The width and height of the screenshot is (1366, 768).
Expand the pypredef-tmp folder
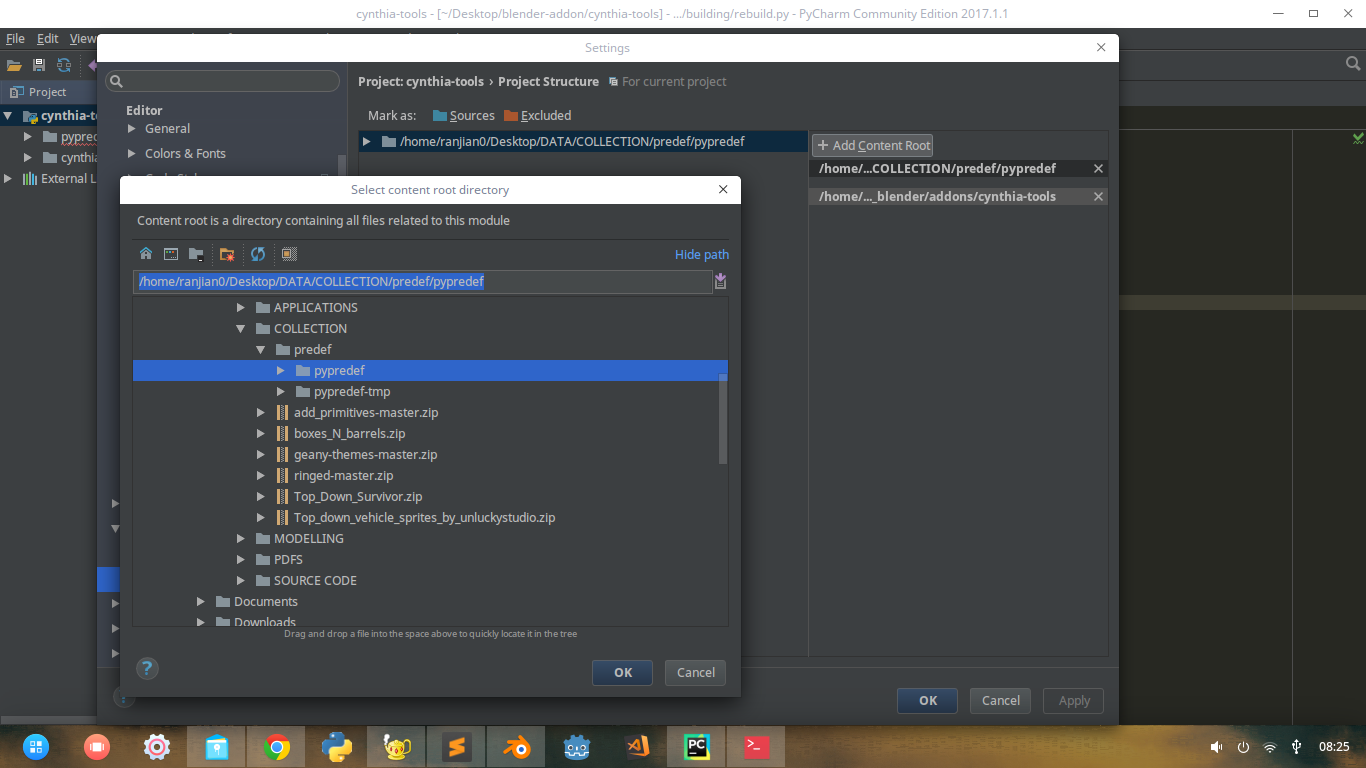point(281,392)
